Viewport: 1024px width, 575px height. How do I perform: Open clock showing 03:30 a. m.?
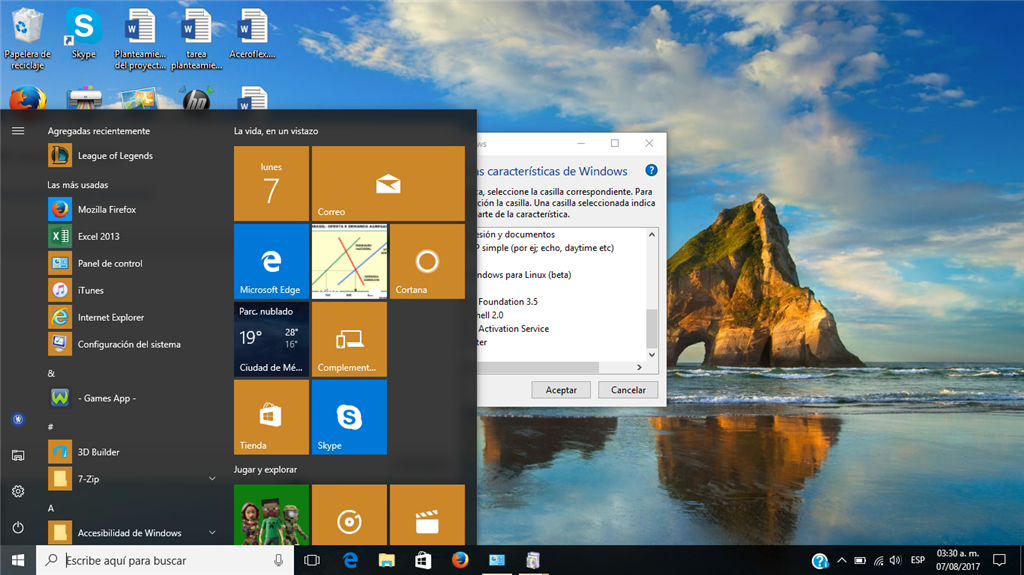click(958, 560)
